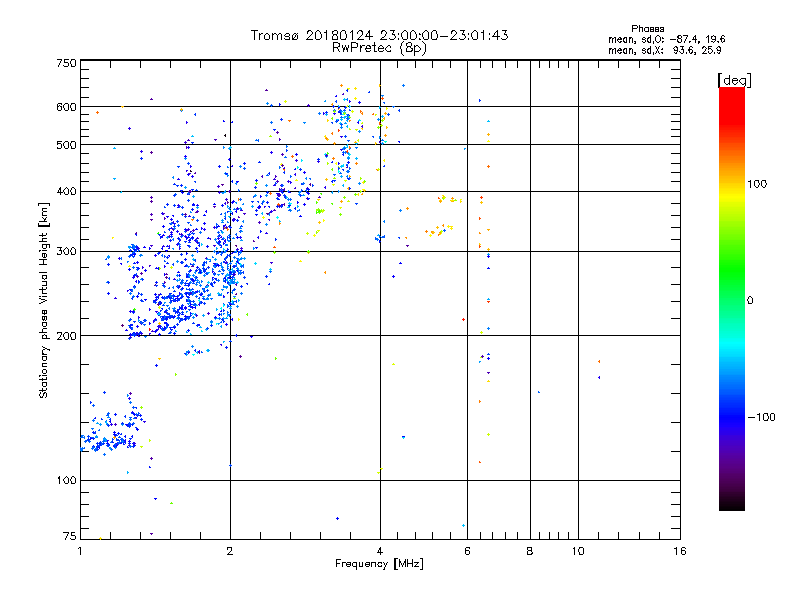The height and width of the screenshot is (600, 800).
Task: Click the 'Phases' statistics heading
Action: [x=647, y=29]
